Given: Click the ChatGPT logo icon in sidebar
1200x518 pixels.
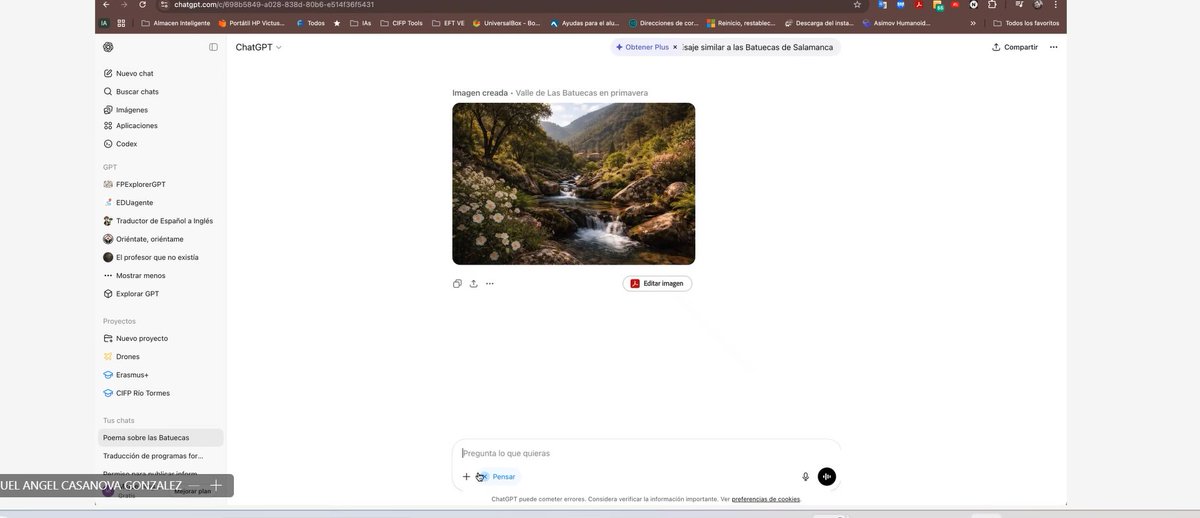Looking at the screenshot, I should (108, 47).
